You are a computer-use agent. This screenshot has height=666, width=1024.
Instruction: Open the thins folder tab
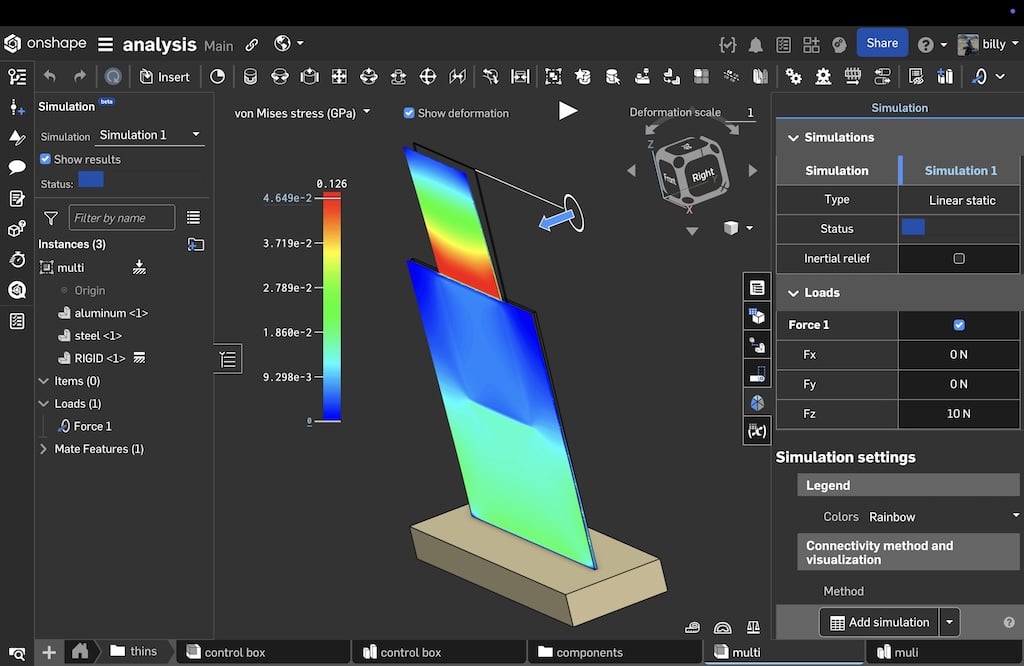[134, 652]
